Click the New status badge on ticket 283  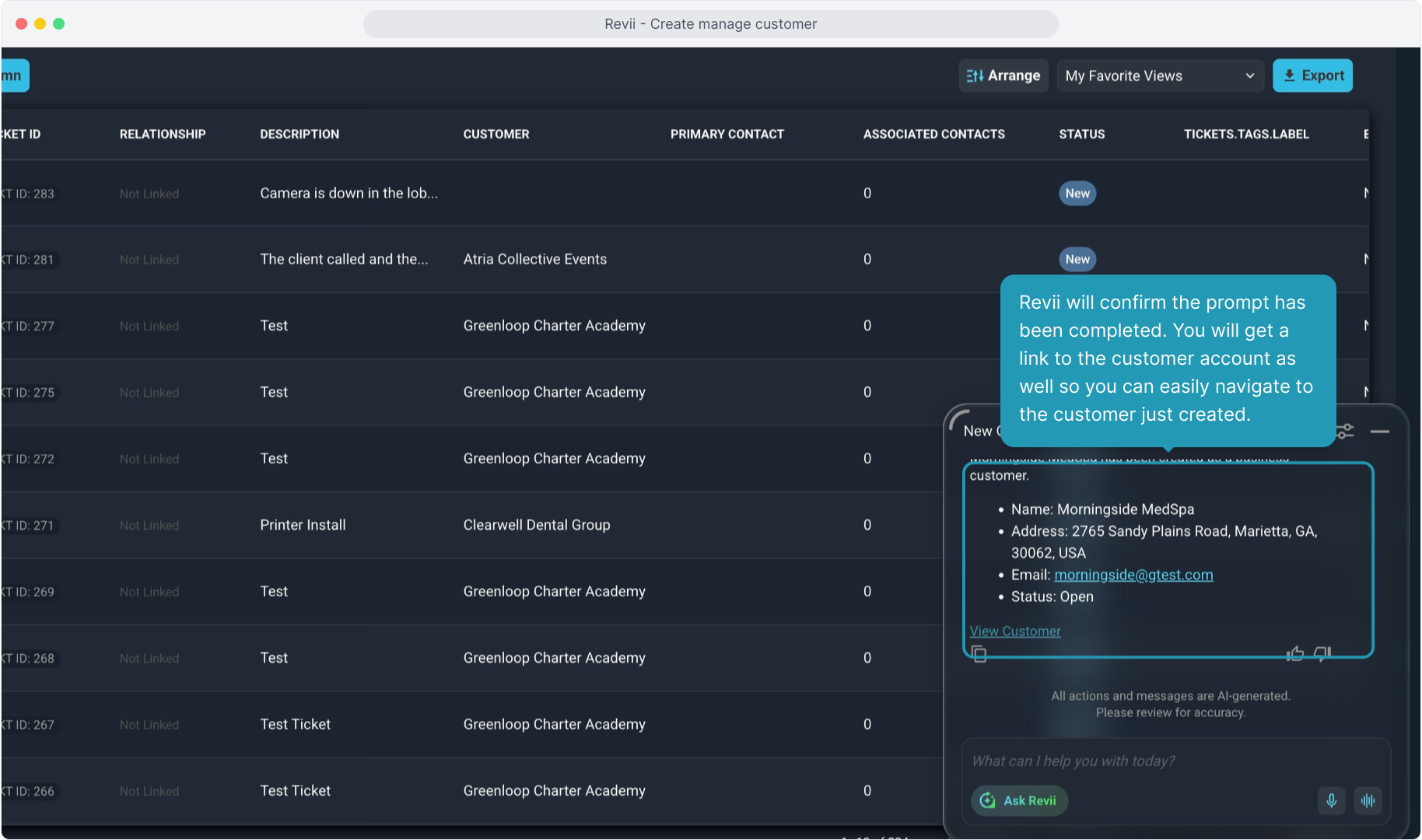1077,194
